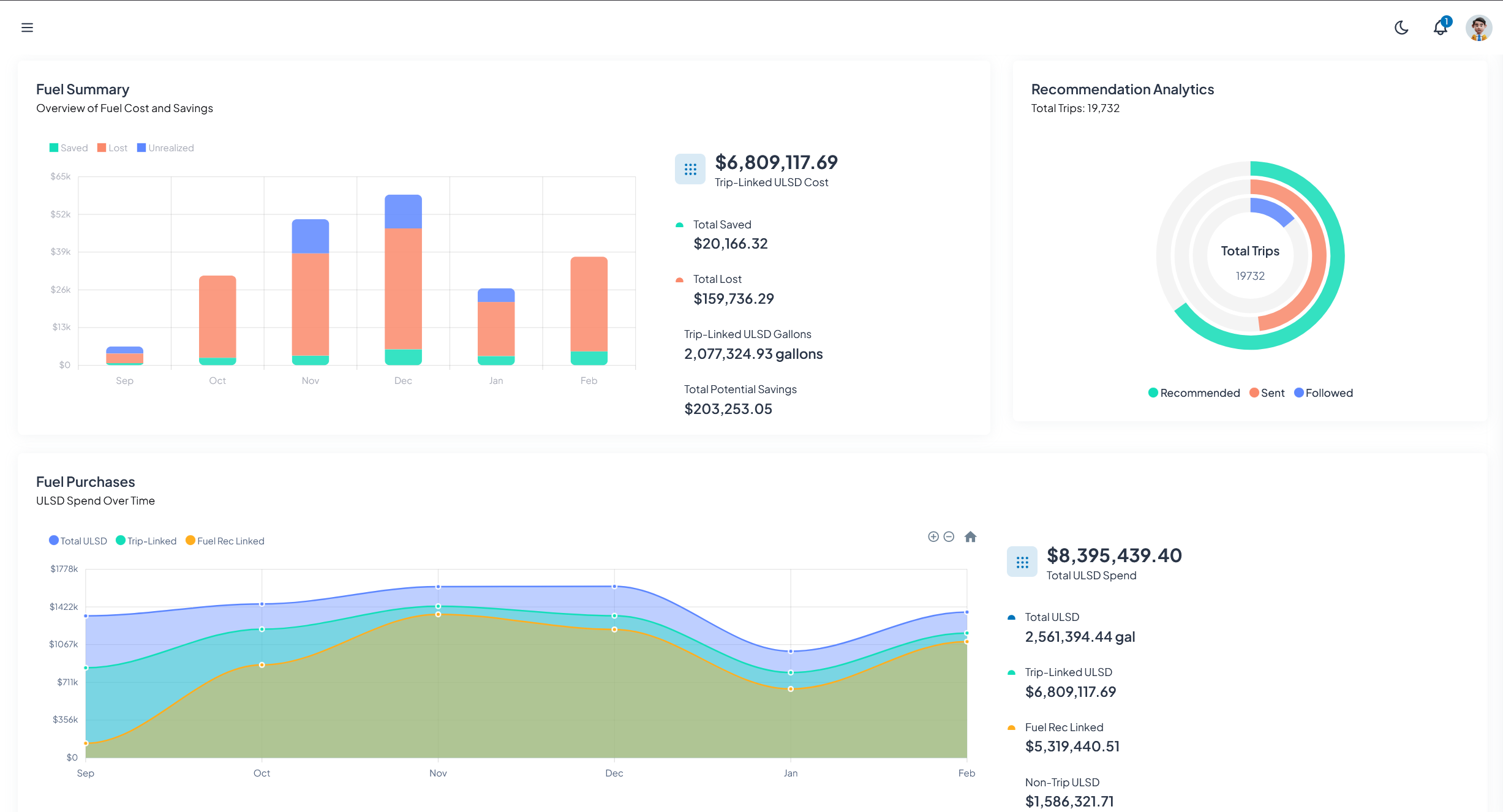This screenshot has width=1503, height=812.
Task: Zoom out on Fuel Purchases chart
Action: point(949,537)
